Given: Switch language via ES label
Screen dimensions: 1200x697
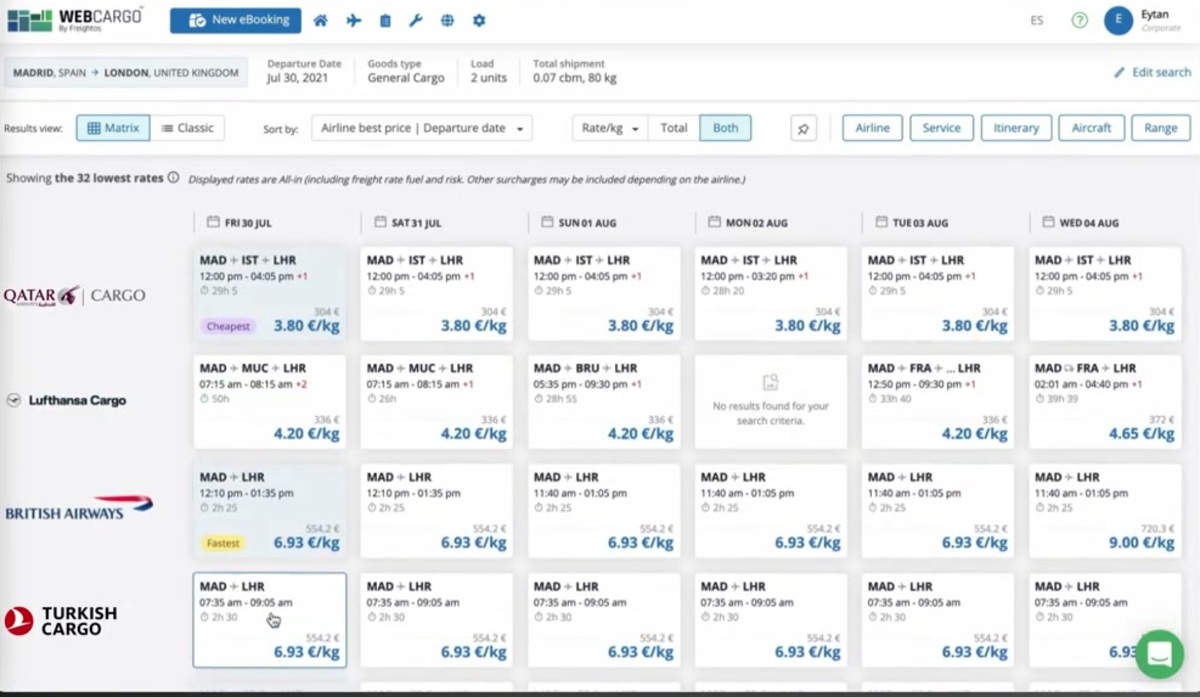Looking at the screenshot, I should coord(1037,20).
